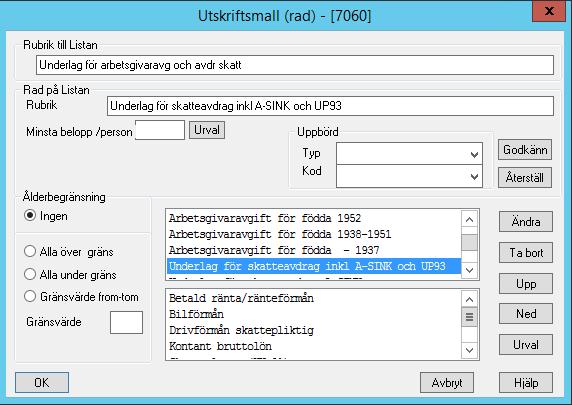Move row down with Ned button

(x=526, y=313)
